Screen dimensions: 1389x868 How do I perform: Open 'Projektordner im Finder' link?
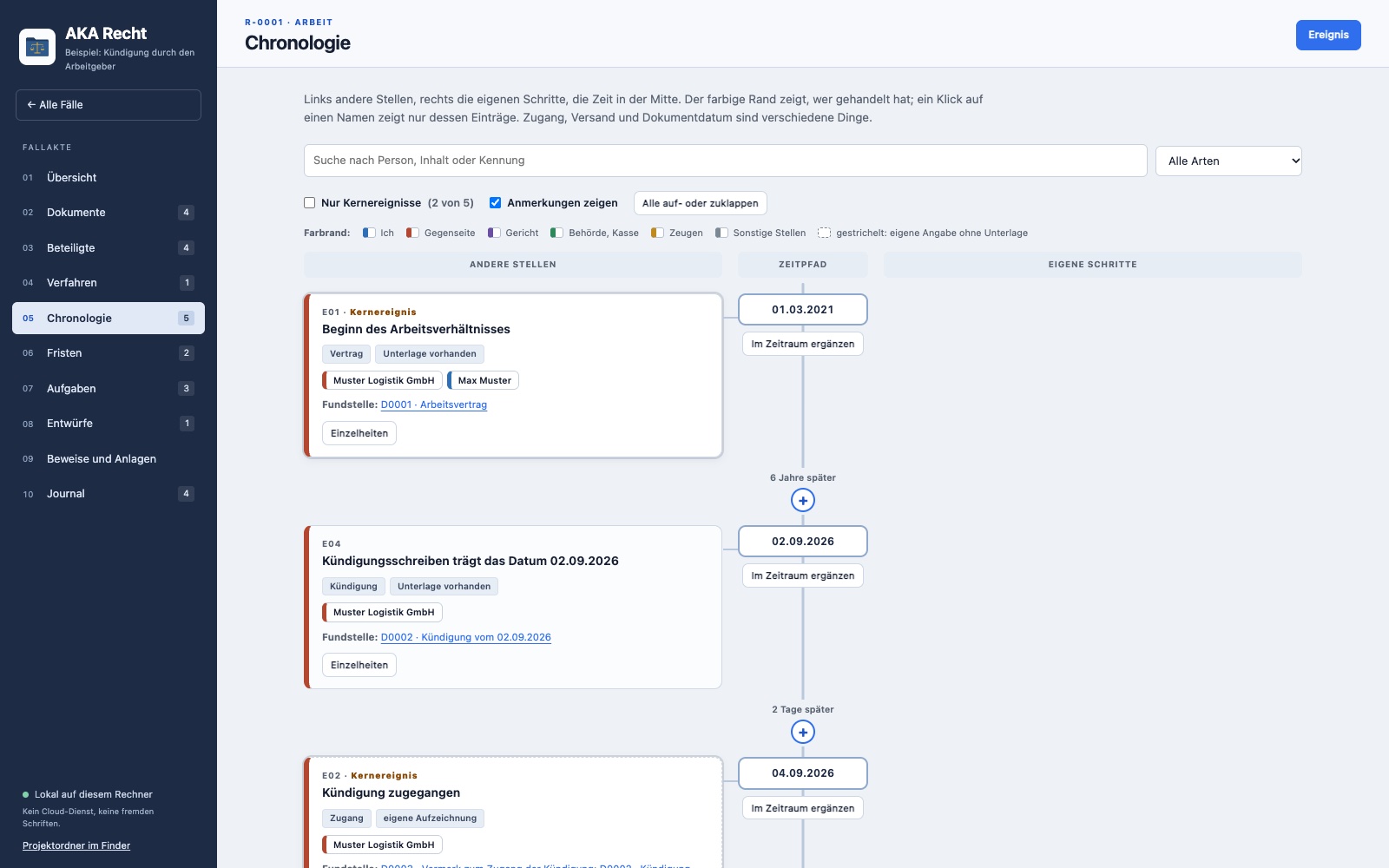pyautogui.click(x=76, y=845)
